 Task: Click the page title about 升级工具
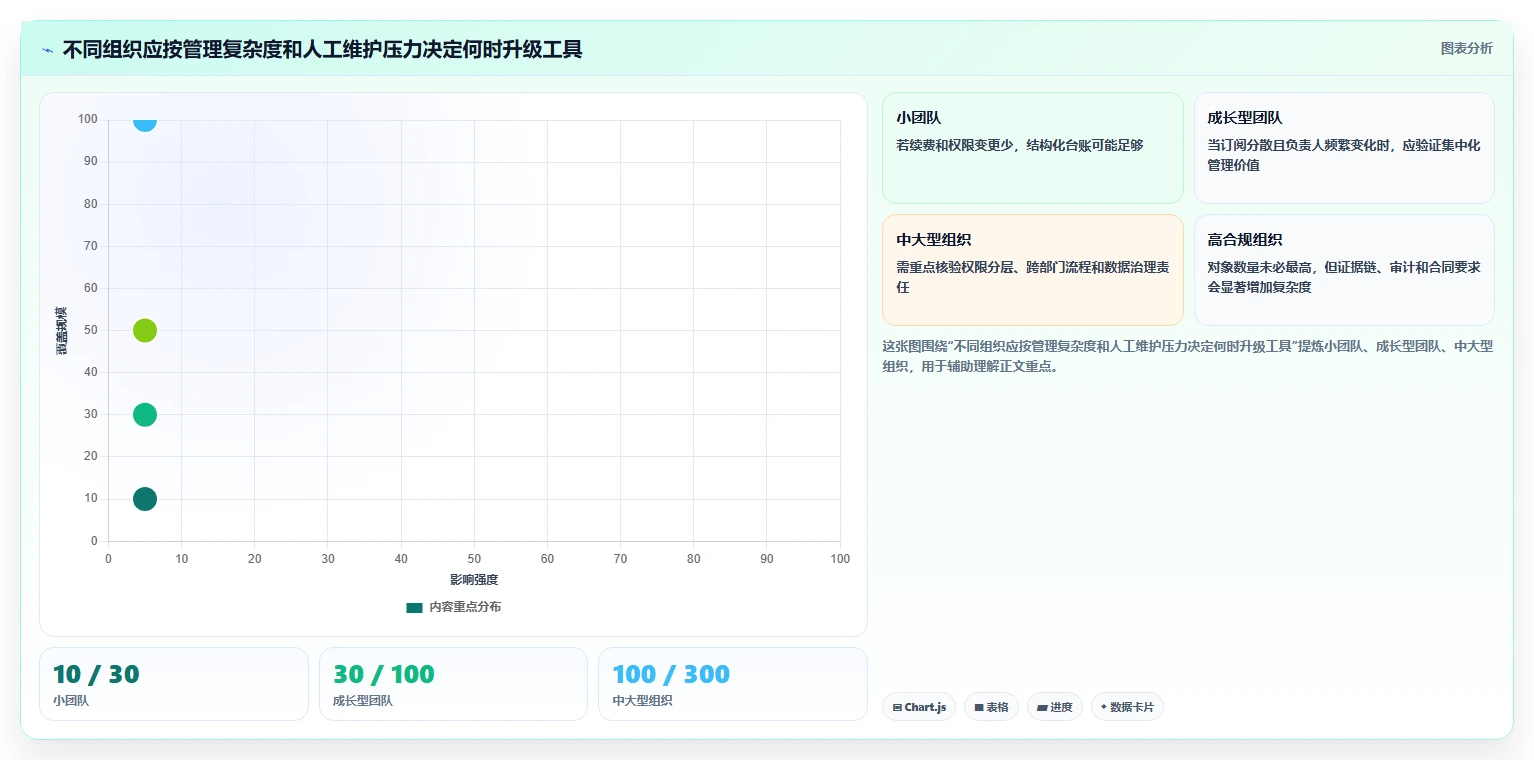click(322, 49)
